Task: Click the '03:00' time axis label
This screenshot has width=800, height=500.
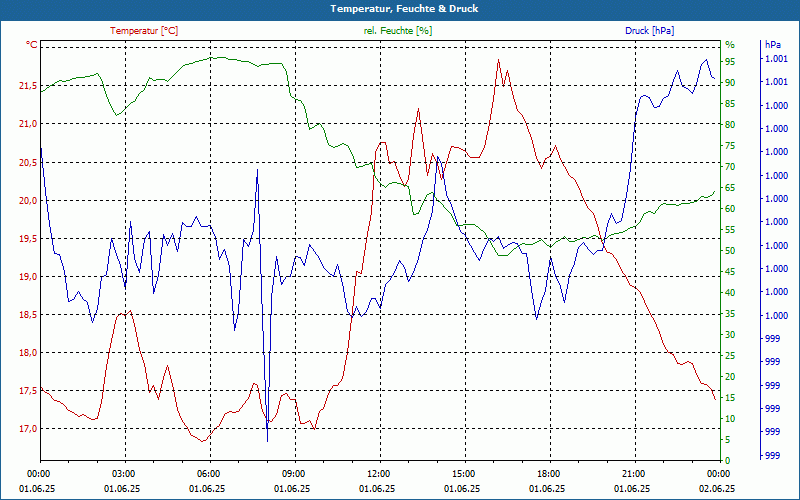Action: (123, 474)
